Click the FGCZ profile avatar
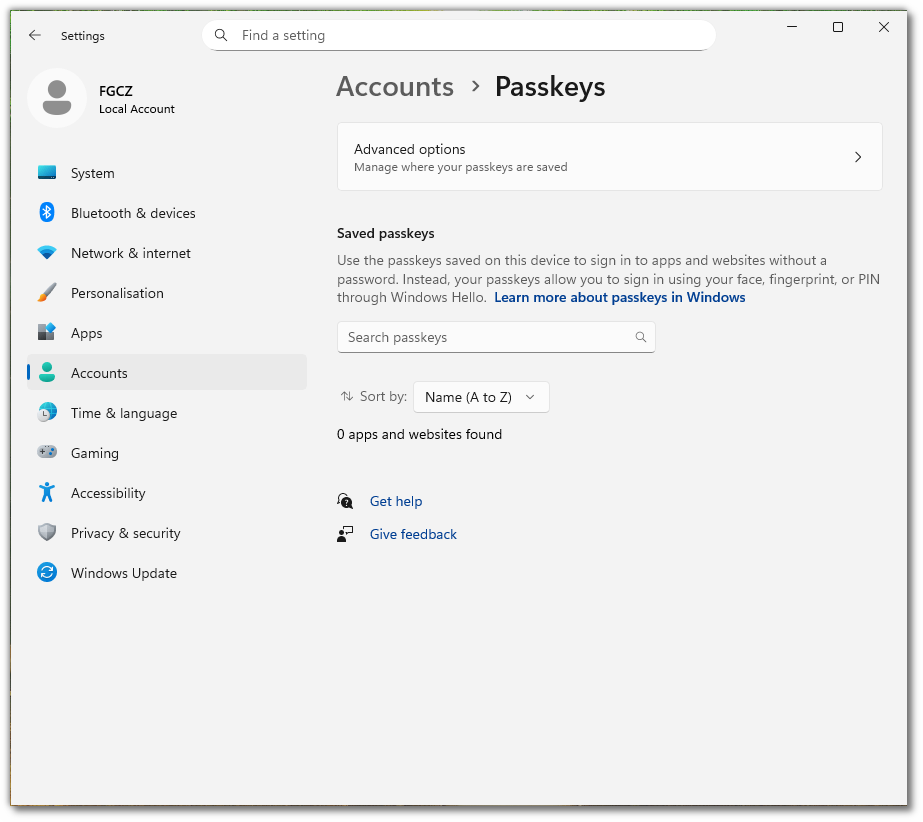The height and width of the screenshot is (822, 923). click(57, 98)
